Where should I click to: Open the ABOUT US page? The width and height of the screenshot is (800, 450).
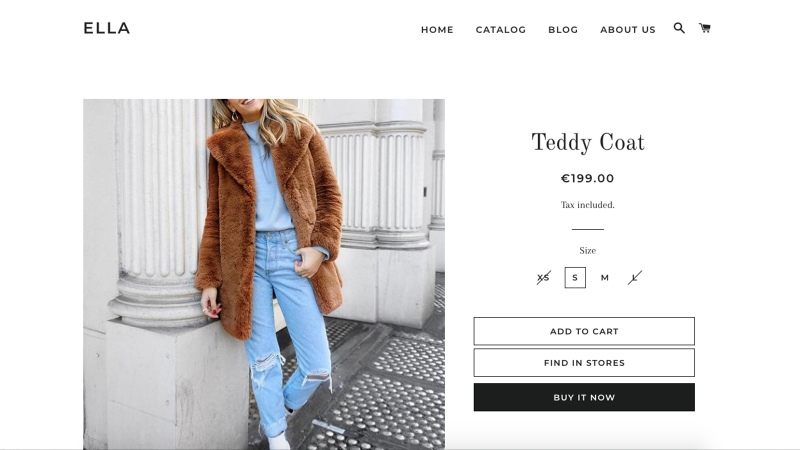pyautogui.click(x=628, y=30)
